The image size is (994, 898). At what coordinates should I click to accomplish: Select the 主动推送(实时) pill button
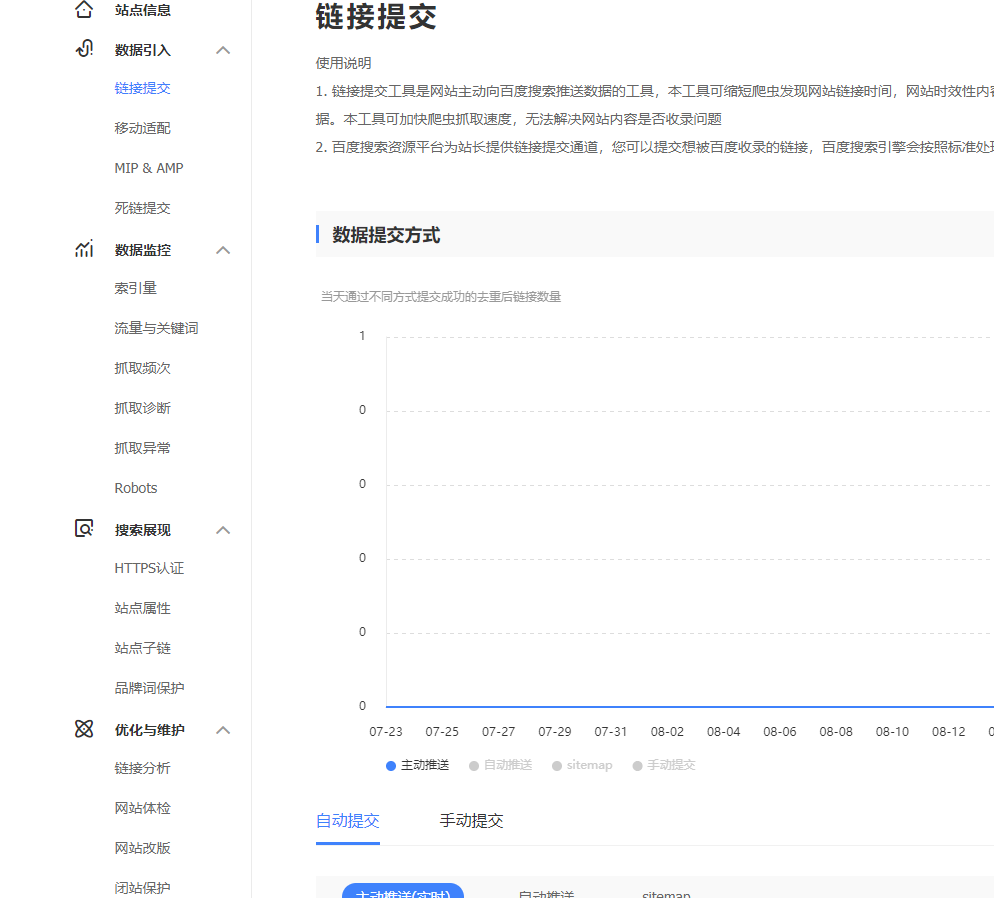402,891
